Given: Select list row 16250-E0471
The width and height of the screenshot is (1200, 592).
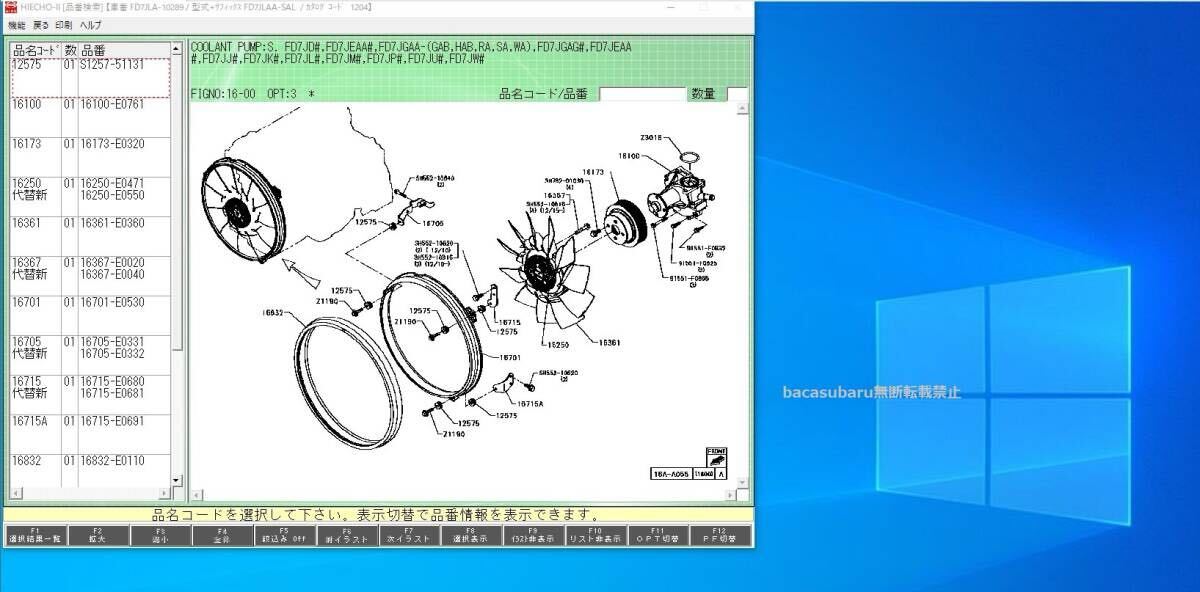Looking at the screenshot, I should [90, 196].
